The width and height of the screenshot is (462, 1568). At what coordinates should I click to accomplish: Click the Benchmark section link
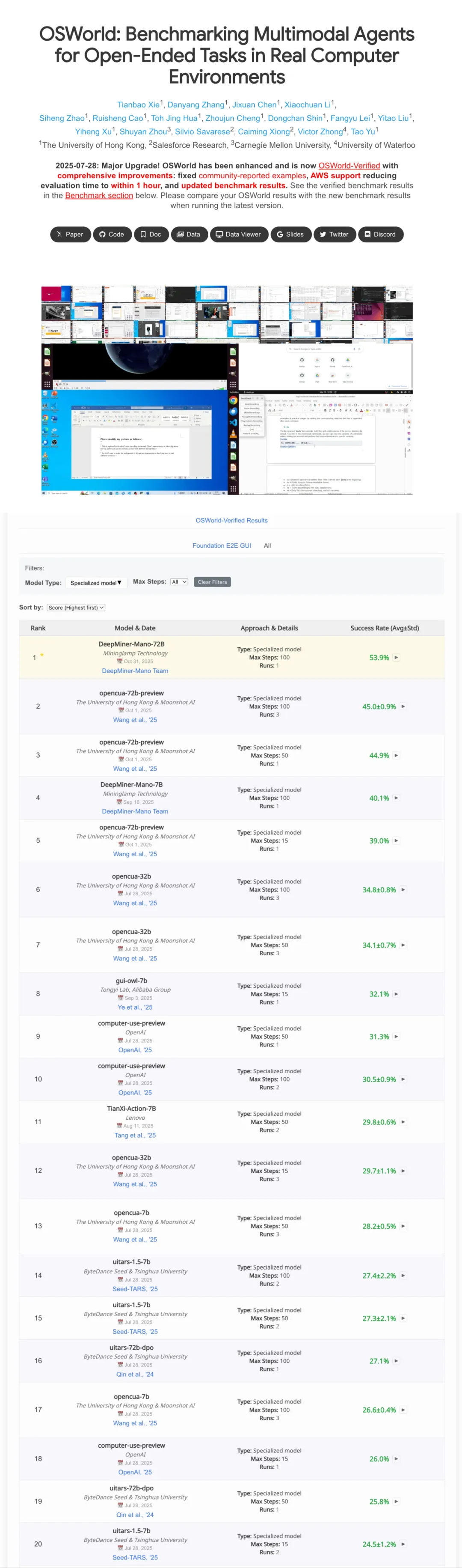[98, 195]
